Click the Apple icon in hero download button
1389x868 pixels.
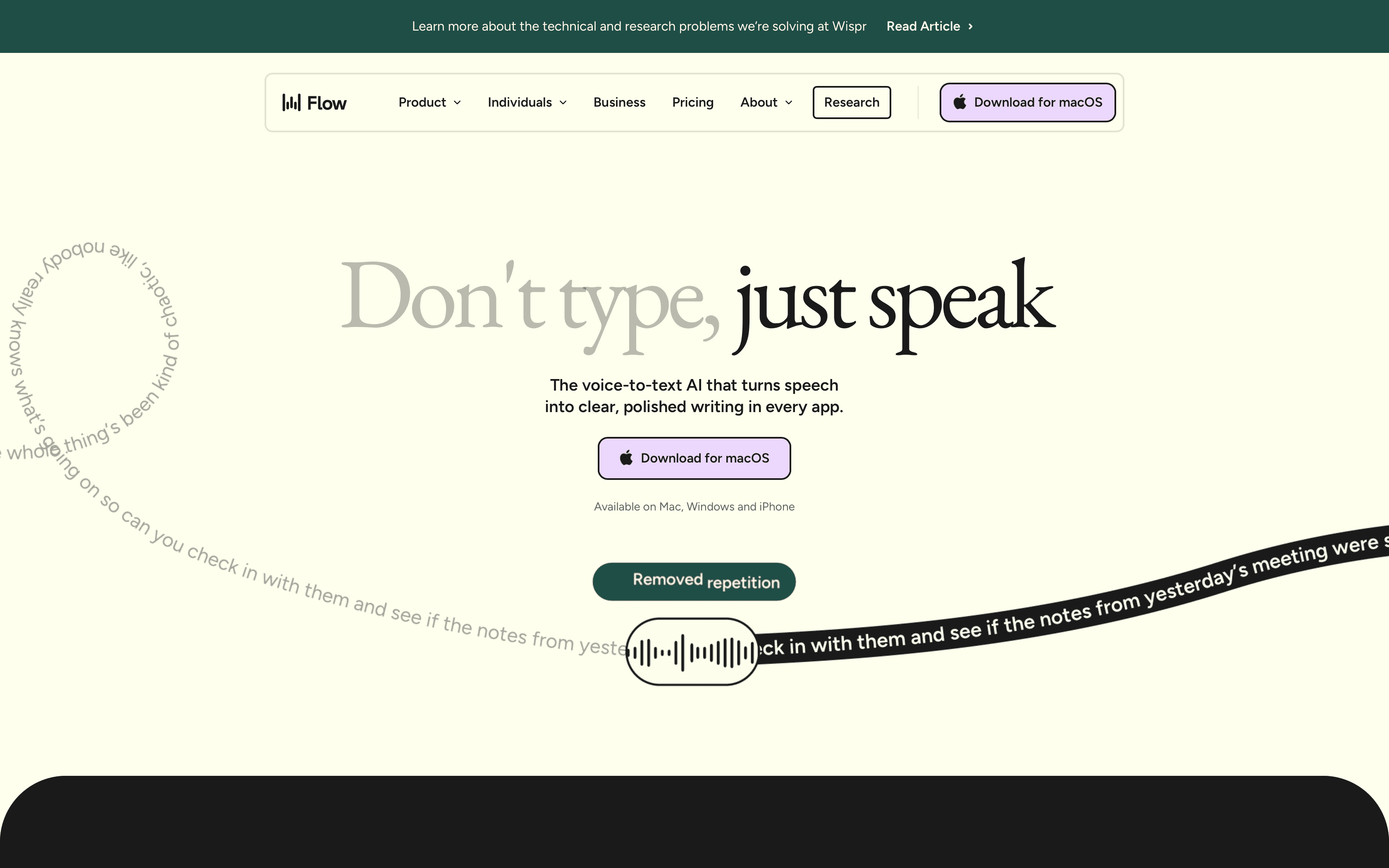pyautogui.click(x=626, y=458)
